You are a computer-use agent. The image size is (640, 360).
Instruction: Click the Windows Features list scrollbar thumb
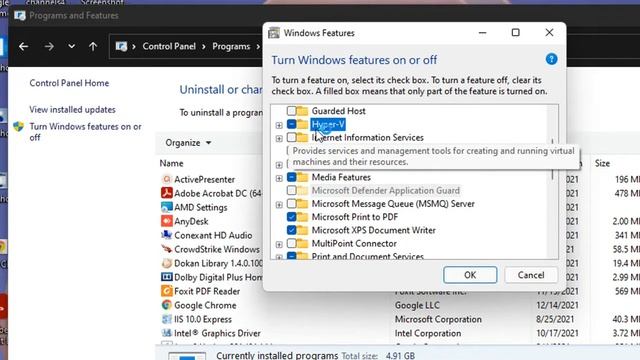coord(553,160)
